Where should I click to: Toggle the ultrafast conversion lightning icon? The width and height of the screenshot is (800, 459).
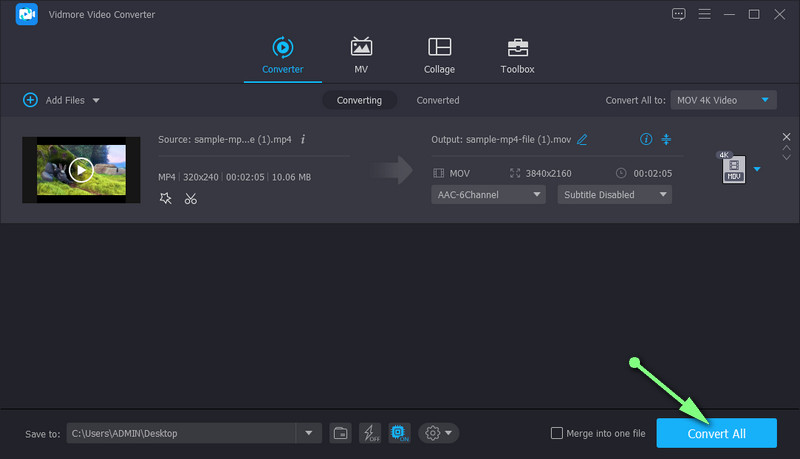click(x=370, y=433)
